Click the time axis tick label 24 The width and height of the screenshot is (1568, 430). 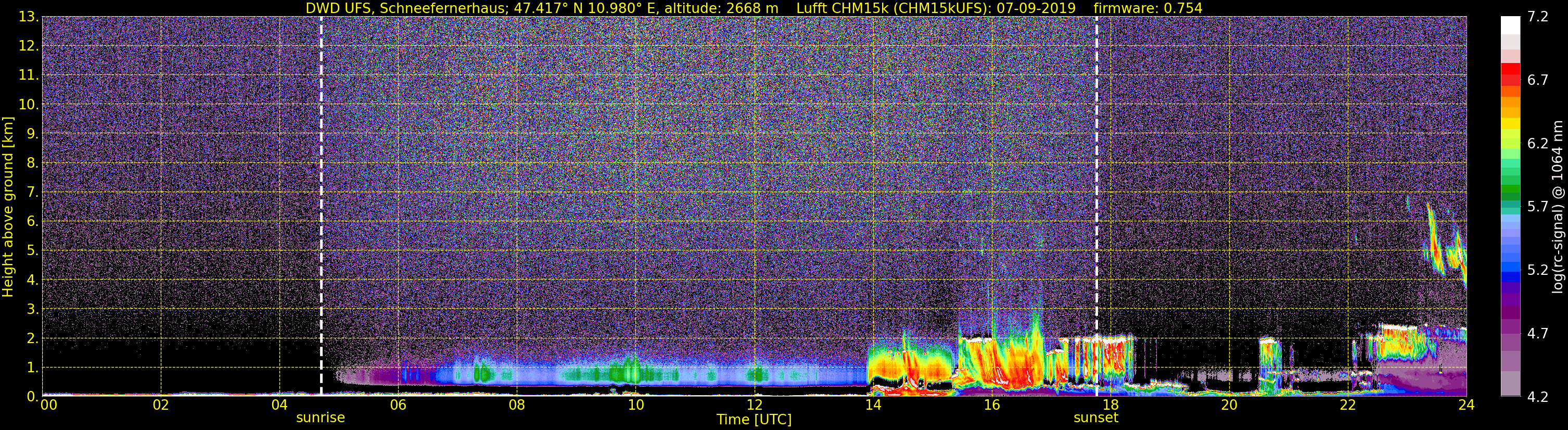[x=1467, y=406]
